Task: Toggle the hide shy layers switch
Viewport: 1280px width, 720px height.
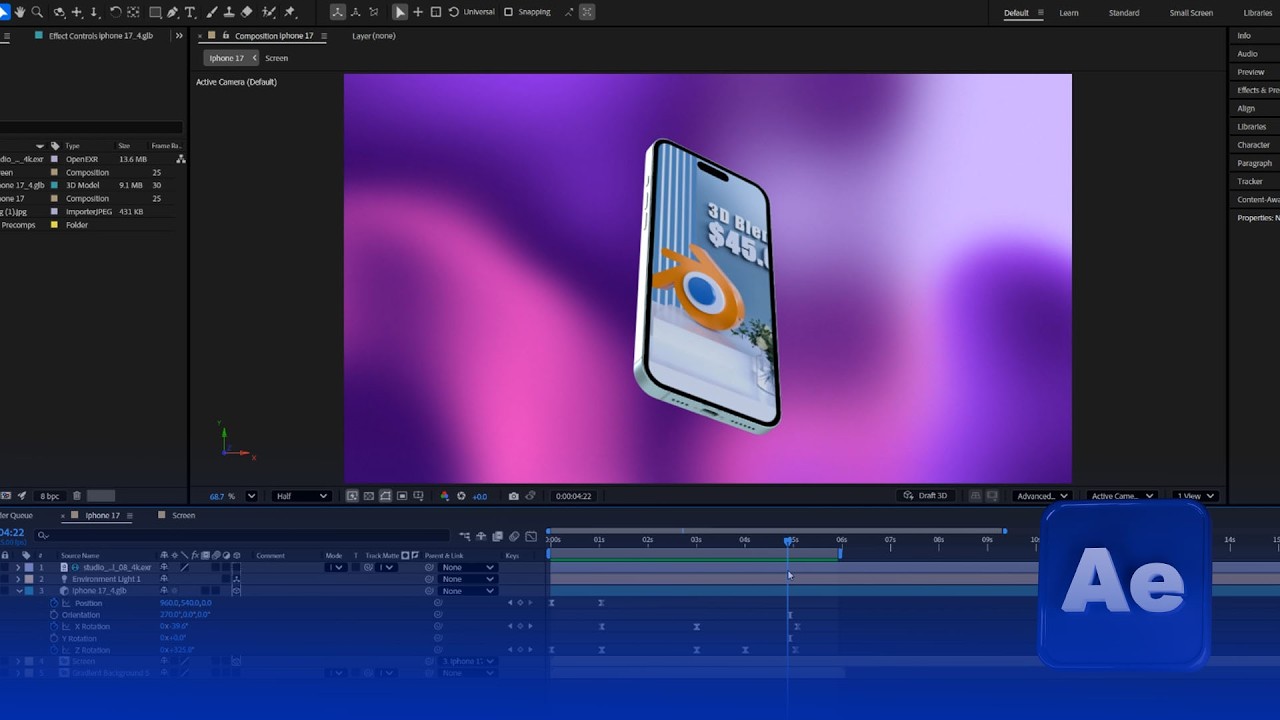Action: coord(481,537)
